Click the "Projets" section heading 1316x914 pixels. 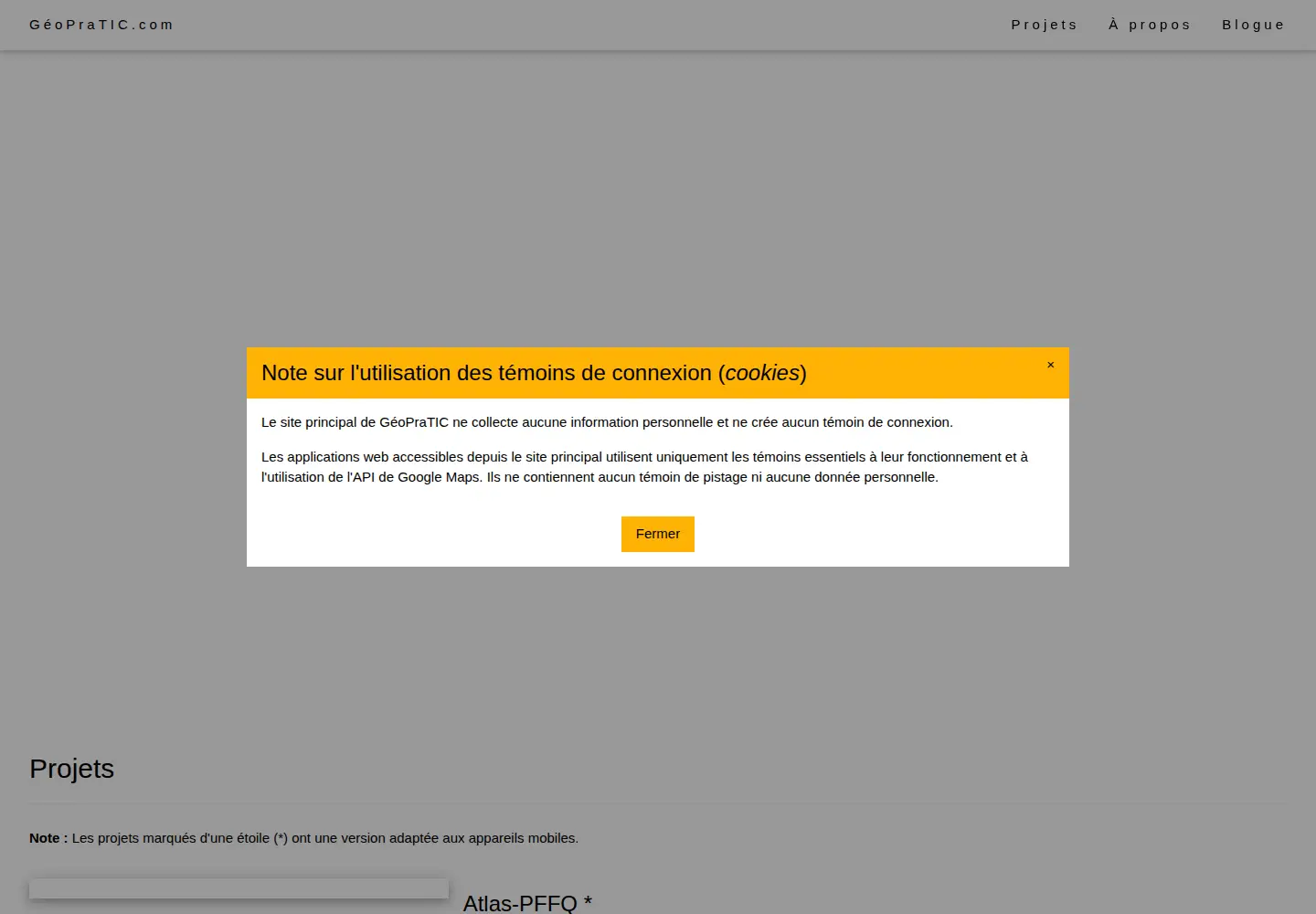pos(72,769)
